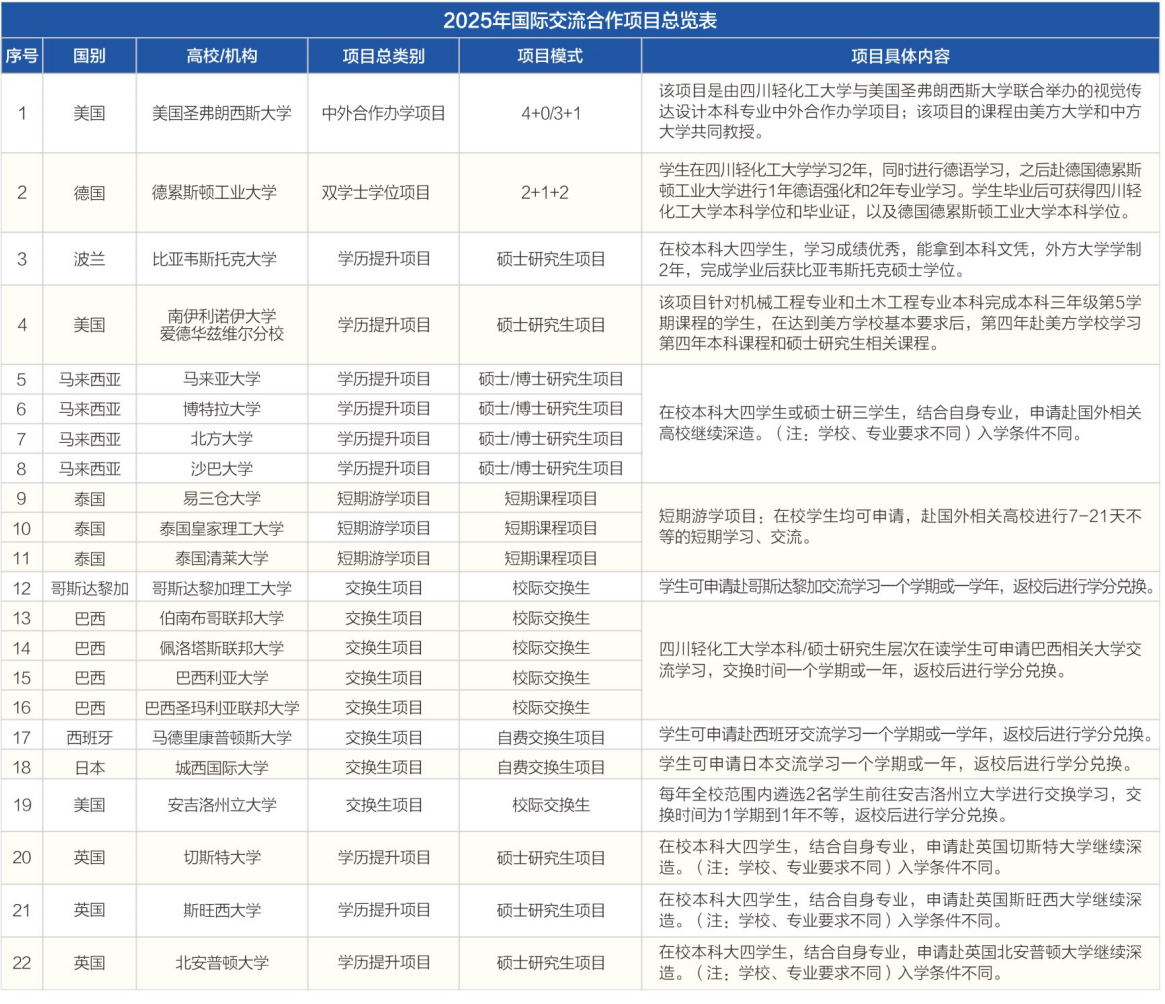1165x1004 pixels.
Task: Select the 中外合作办学项目 cell
Action: click(x=383, y=113)
